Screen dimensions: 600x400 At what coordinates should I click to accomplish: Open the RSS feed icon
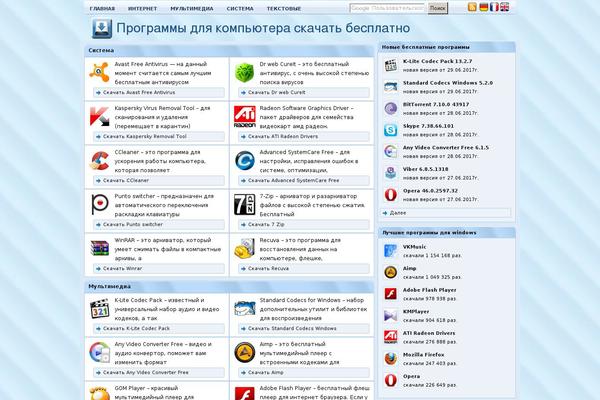pos(472,7)
